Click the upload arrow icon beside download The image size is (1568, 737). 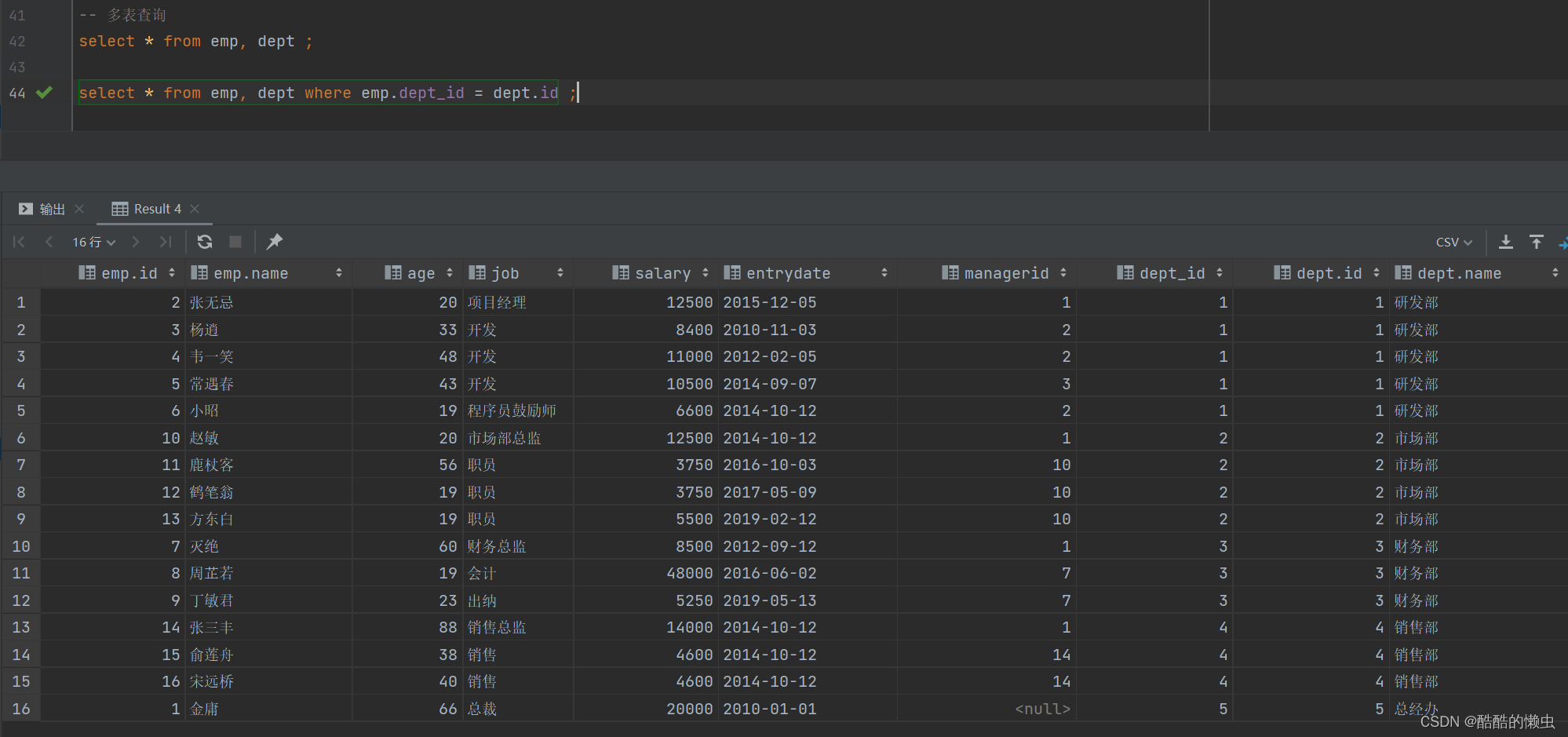coord(1537,243)
